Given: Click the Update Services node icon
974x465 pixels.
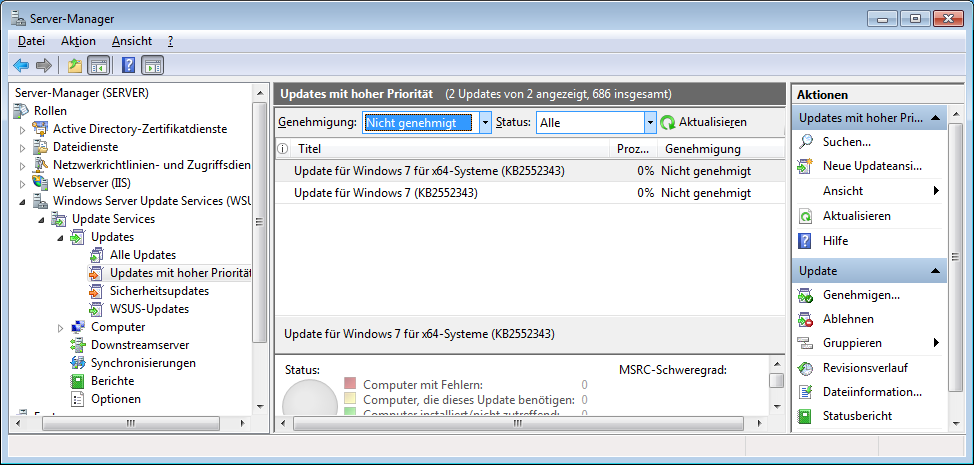Looking at the screenshot, I should [x=60, y=219].
